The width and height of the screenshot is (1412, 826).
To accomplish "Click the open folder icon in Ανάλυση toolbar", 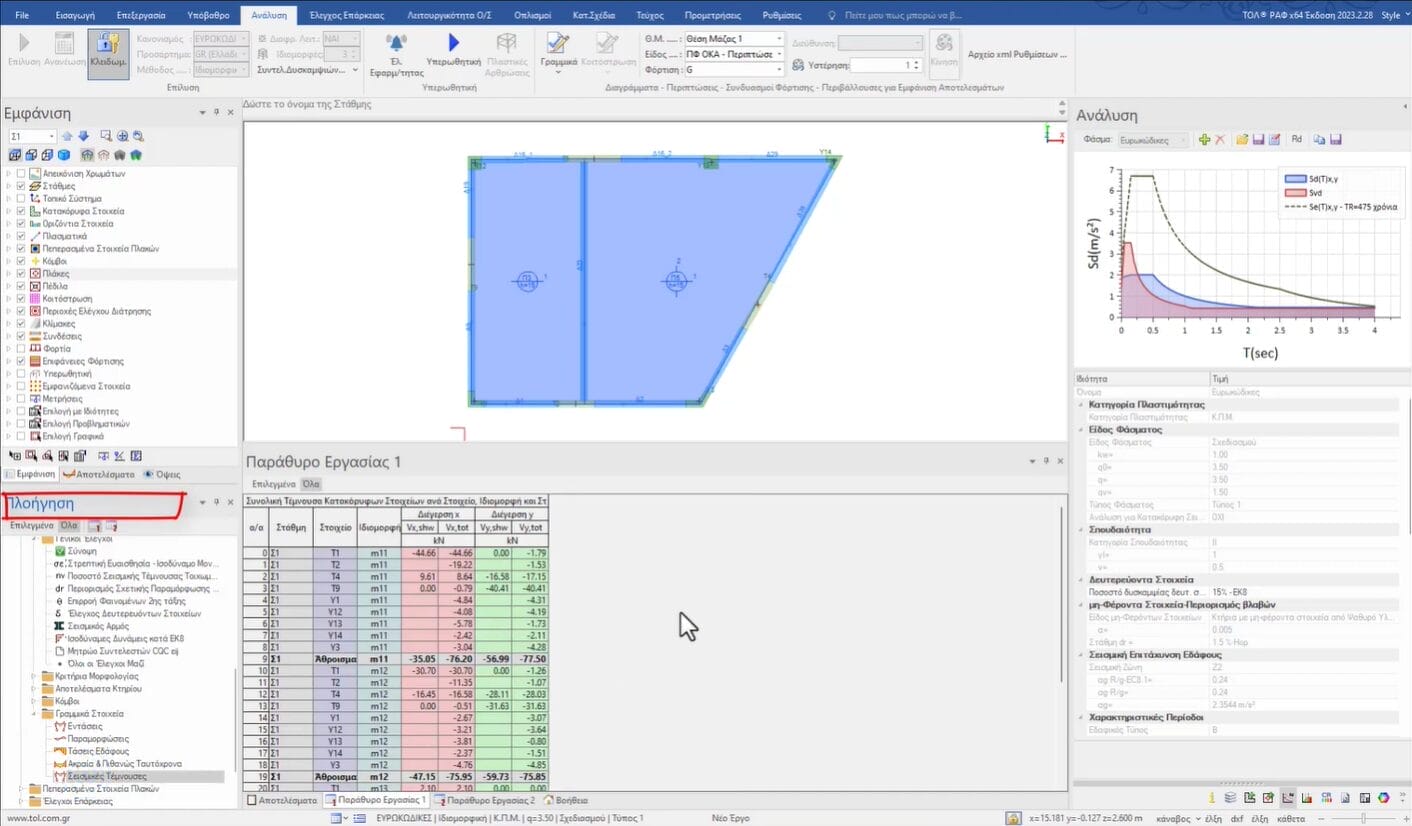I will pos(1242,141).
